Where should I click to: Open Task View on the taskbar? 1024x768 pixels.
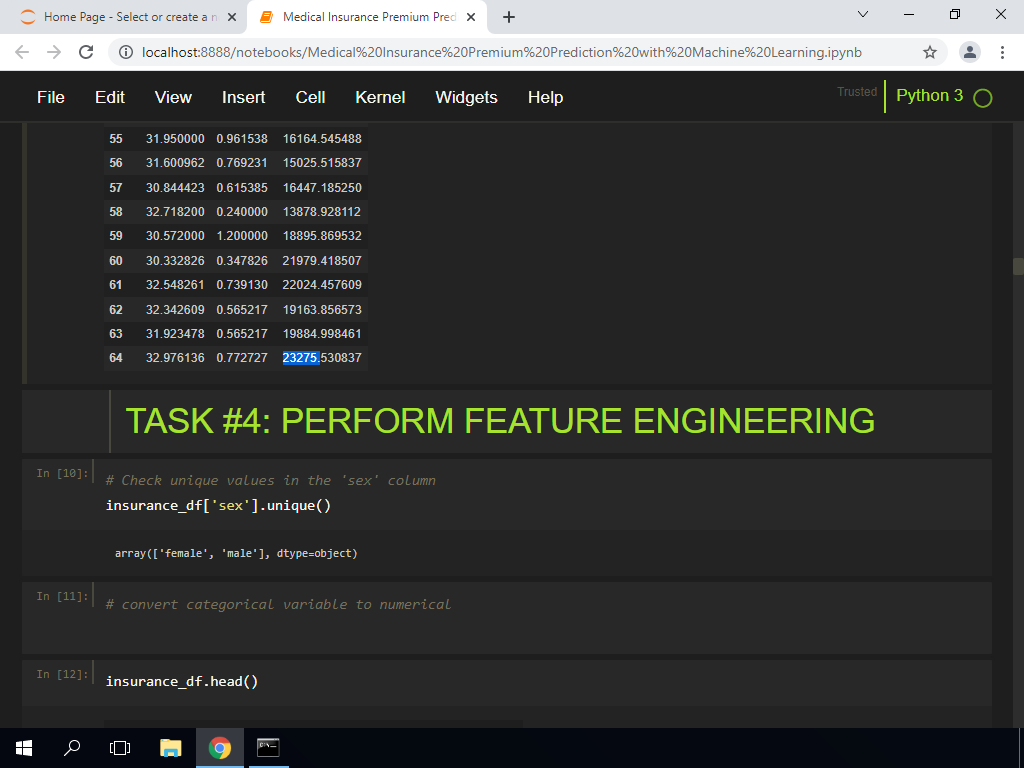pos(120,748)
